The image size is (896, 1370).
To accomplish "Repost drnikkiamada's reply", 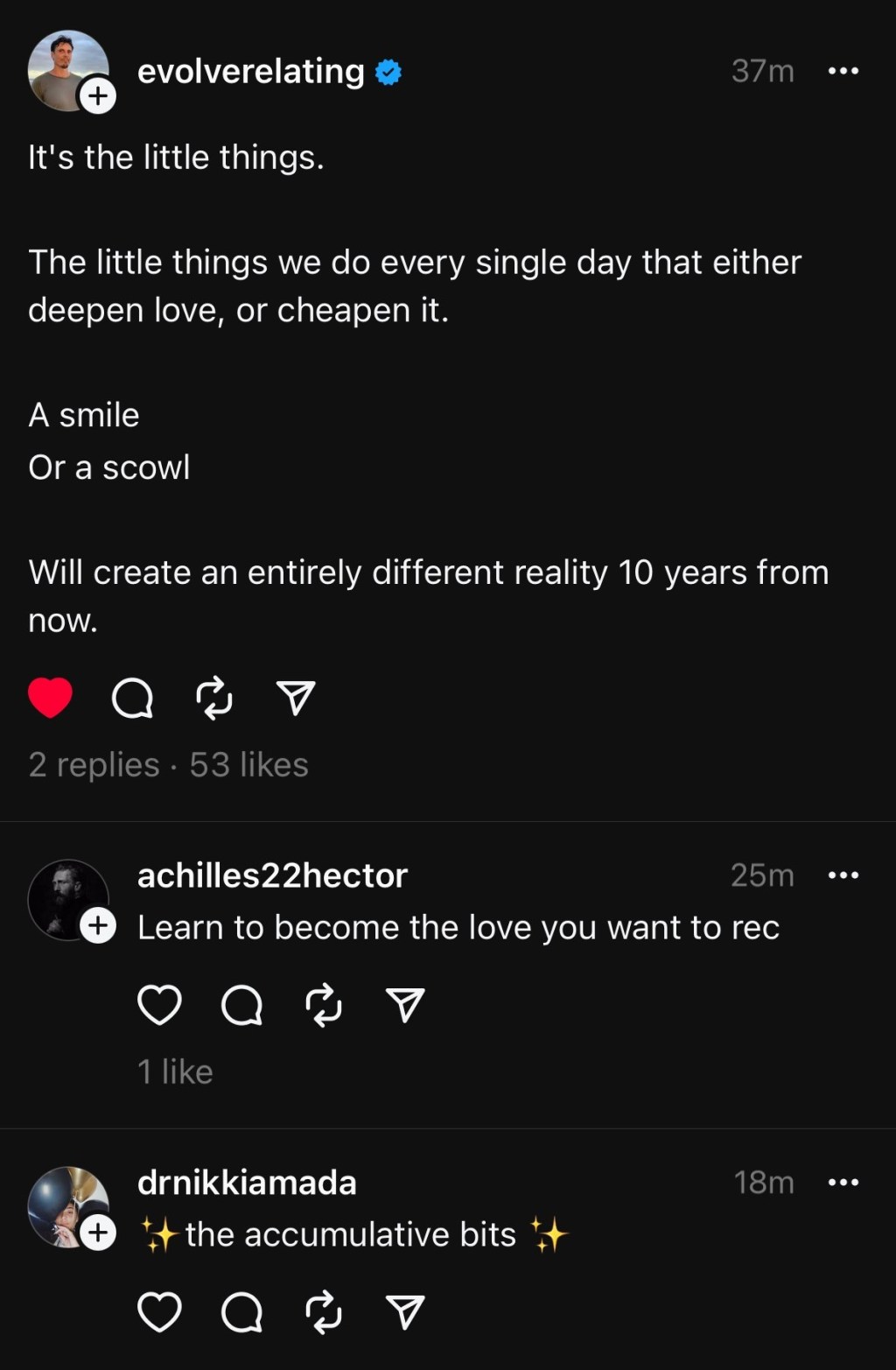I will coord(323,1312).
